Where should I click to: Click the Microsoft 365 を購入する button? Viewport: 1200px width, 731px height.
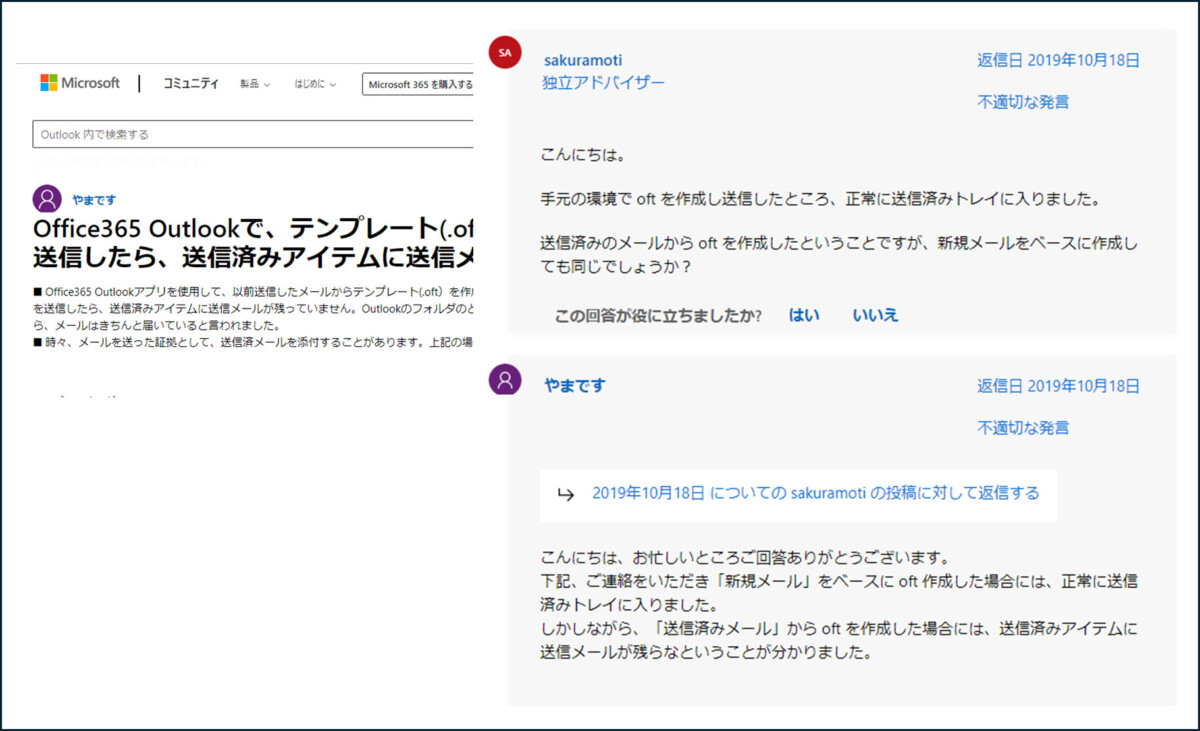[418, 84]
